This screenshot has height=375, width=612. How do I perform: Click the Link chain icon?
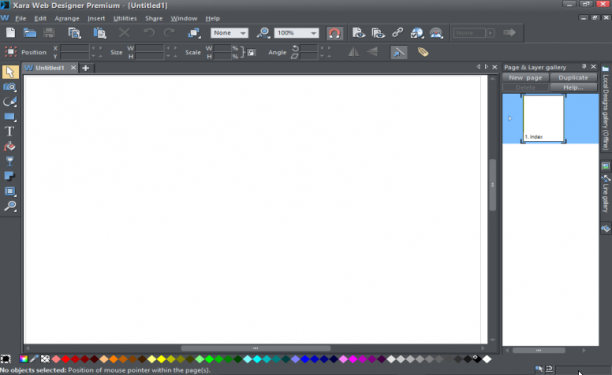397,33
